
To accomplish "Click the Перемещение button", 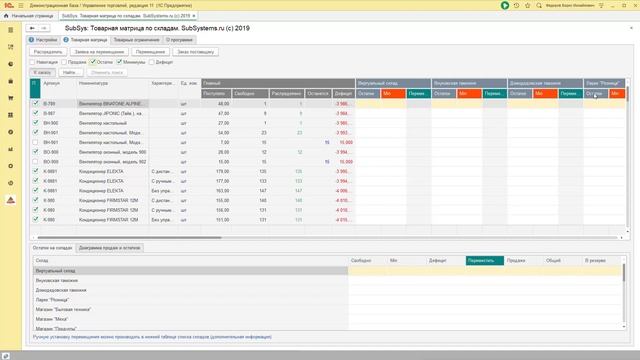I will [x=150, y=52].
